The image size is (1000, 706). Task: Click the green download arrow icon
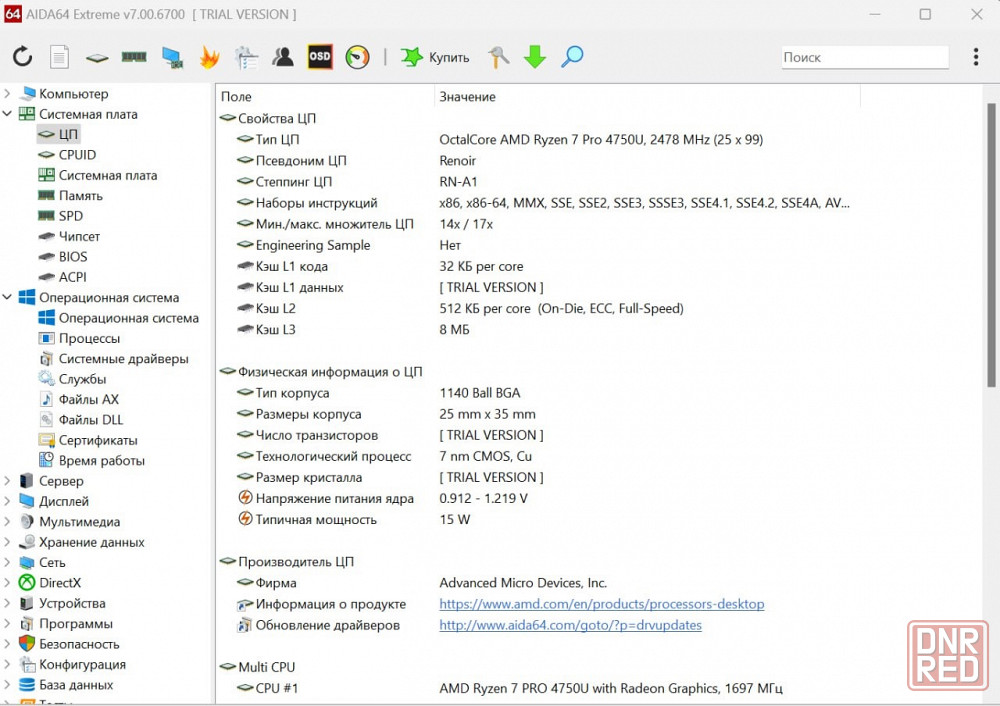pyautogui.click(x=535, y=57)
